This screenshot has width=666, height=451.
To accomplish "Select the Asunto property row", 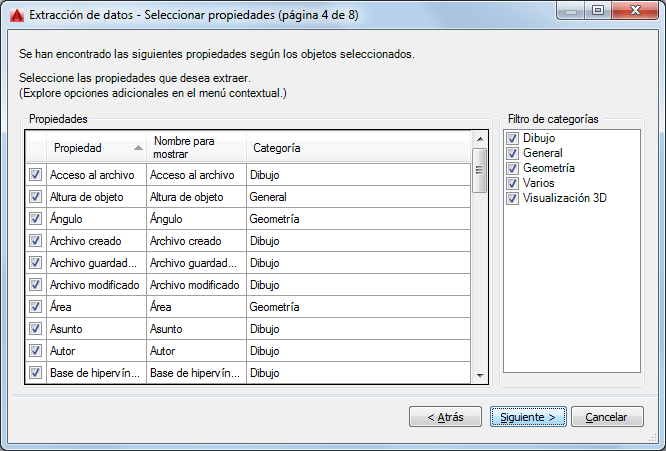I will coord(95,329).
